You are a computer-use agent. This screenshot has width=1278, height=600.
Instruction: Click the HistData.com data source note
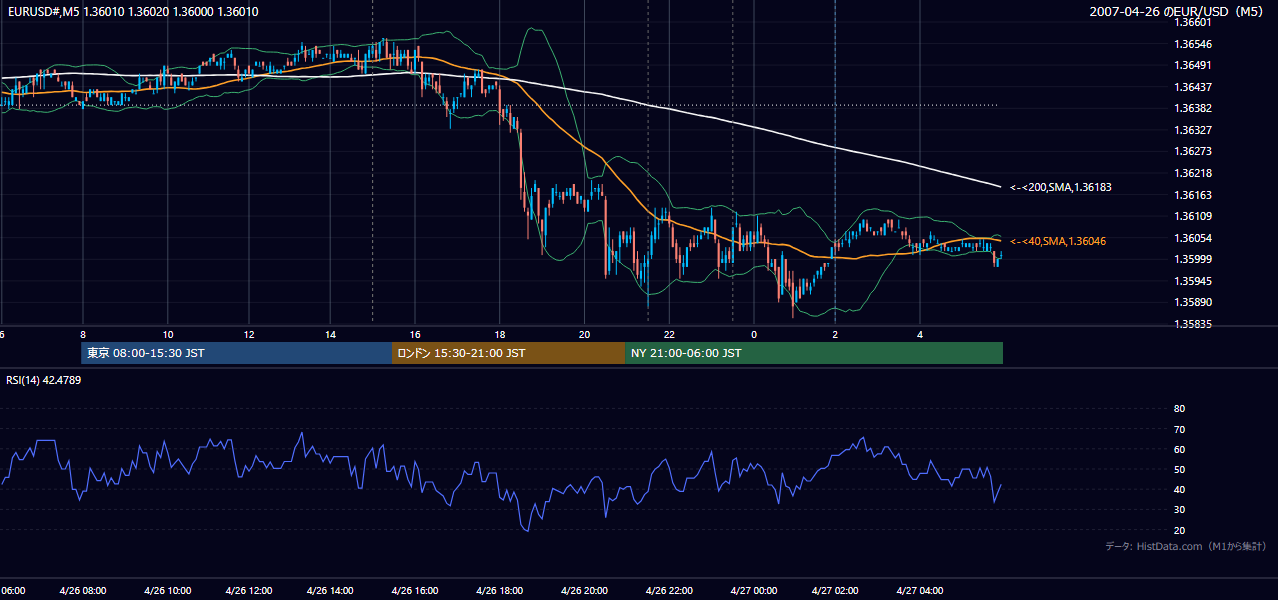point(1186,546)
